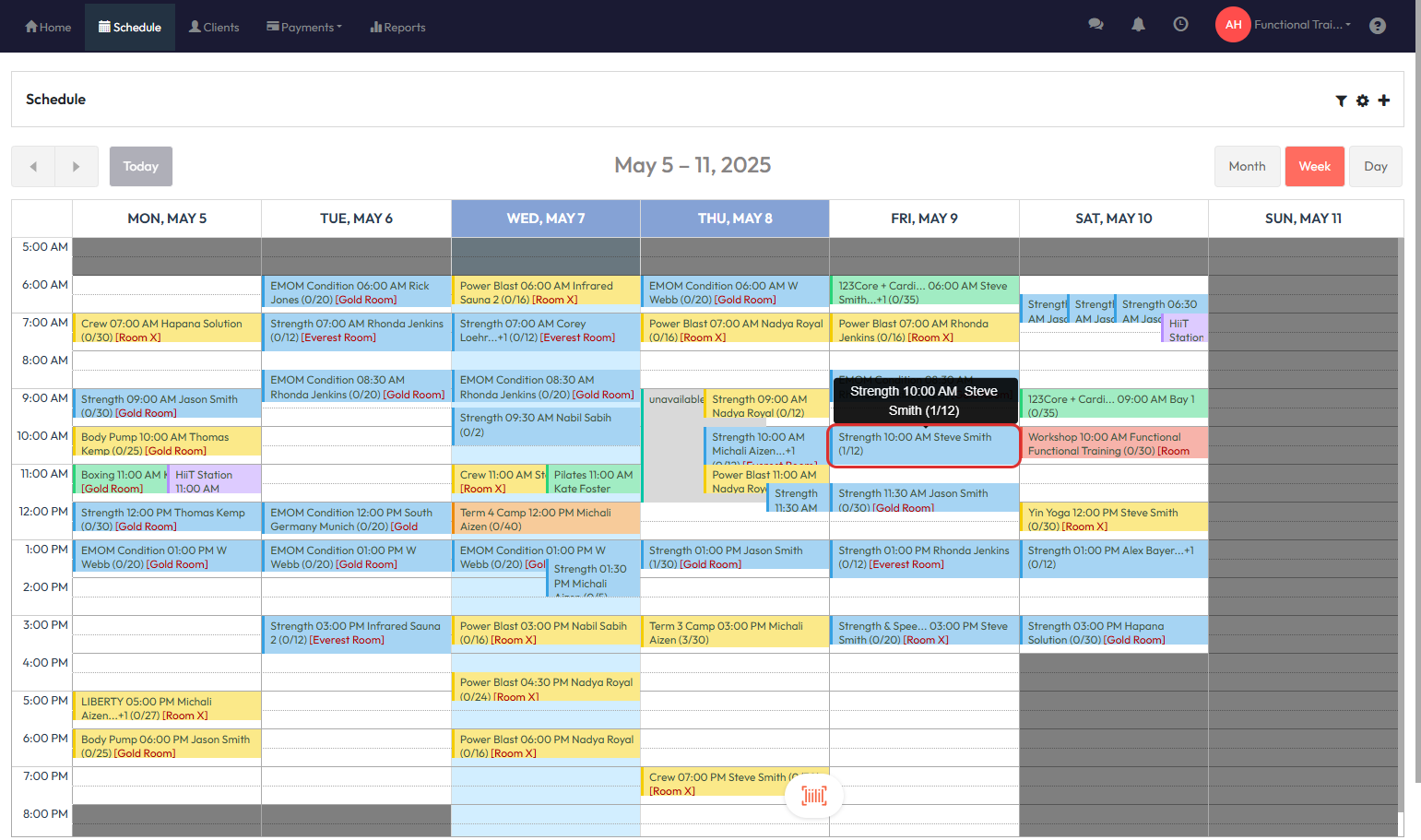Open the help question mark icon
Screen dimensions: 1421x840
pyautogui.click(x=1377, y=26)
